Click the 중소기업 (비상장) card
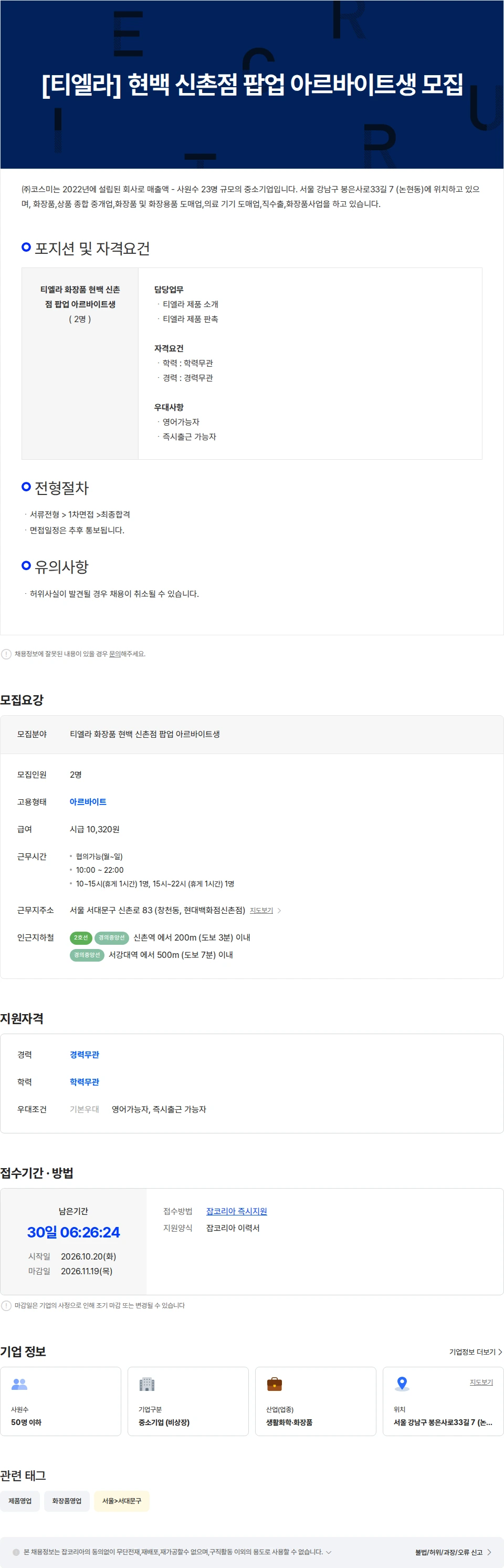The width and height of the screenshot is (504, 1568). click(188, 1400)
